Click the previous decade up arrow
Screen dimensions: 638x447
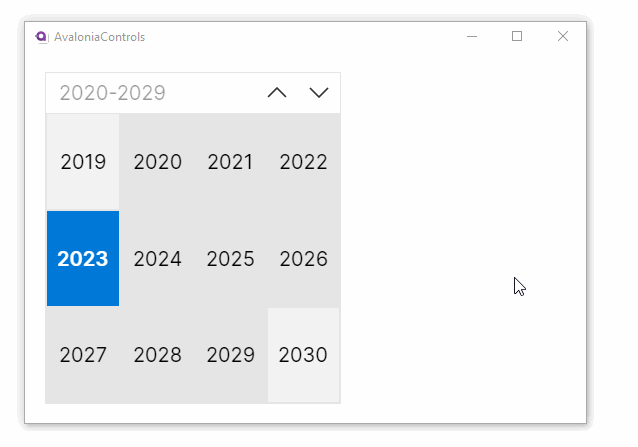[277, 93]
